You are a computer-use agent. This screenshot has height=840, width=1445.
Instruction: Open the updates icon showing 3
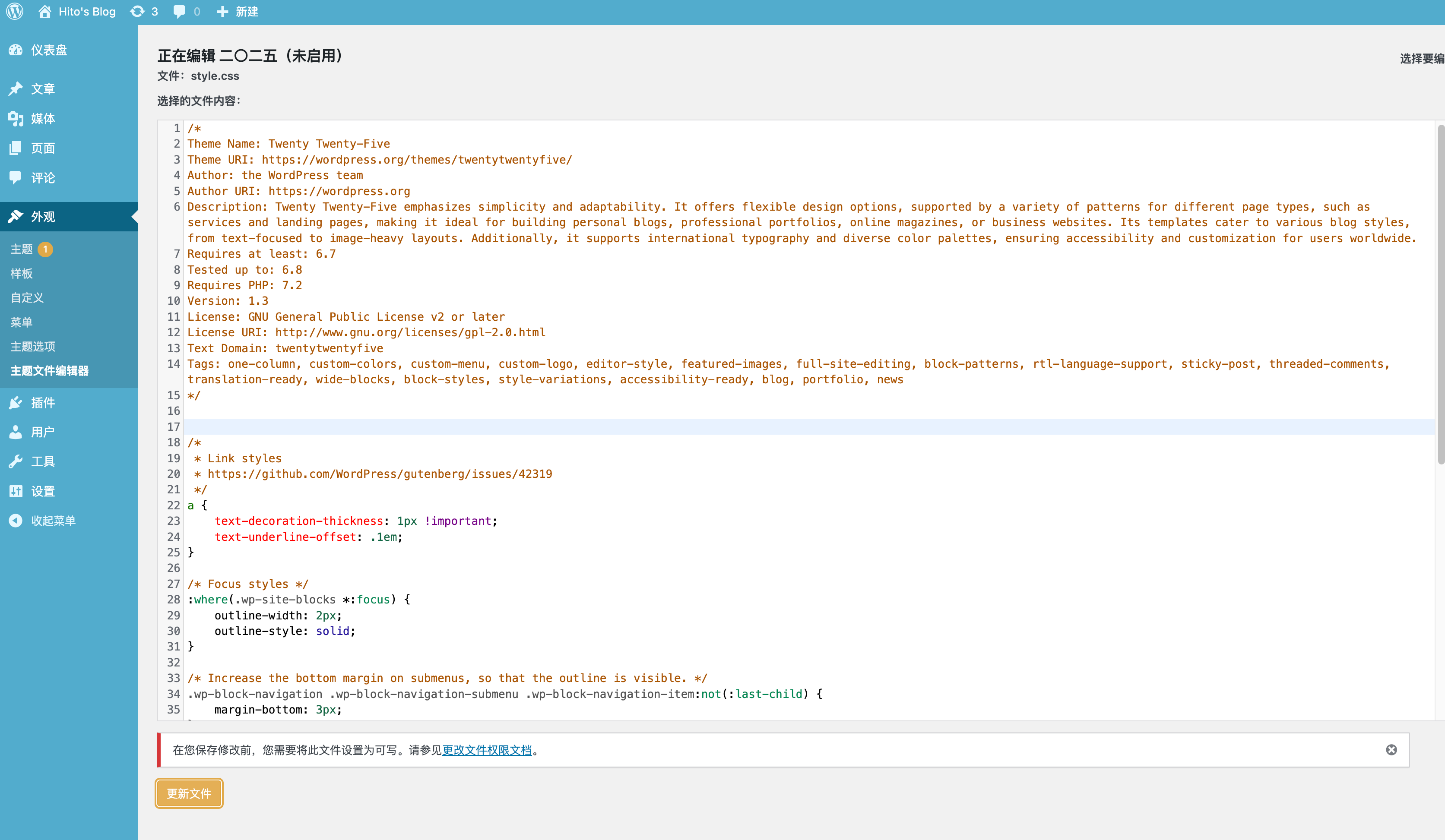pyautogui.click(x=138, y=12)
